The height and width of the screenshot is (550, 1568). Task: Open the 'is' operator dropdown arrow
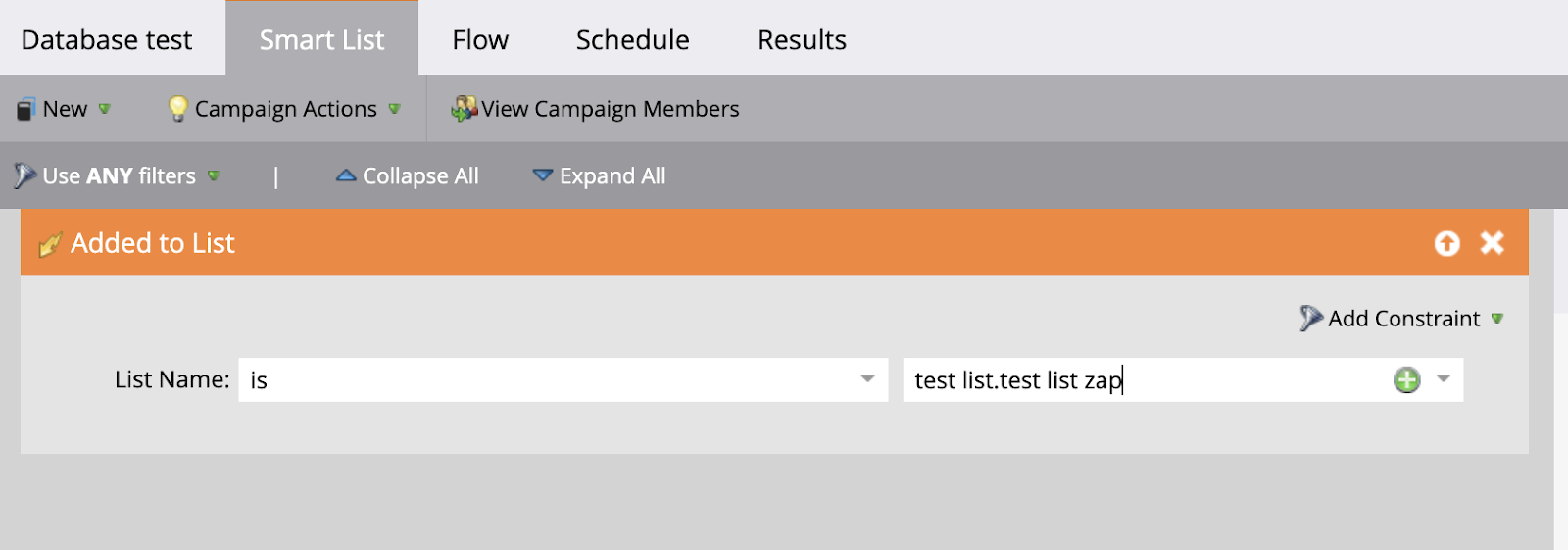tap(867, 379)
